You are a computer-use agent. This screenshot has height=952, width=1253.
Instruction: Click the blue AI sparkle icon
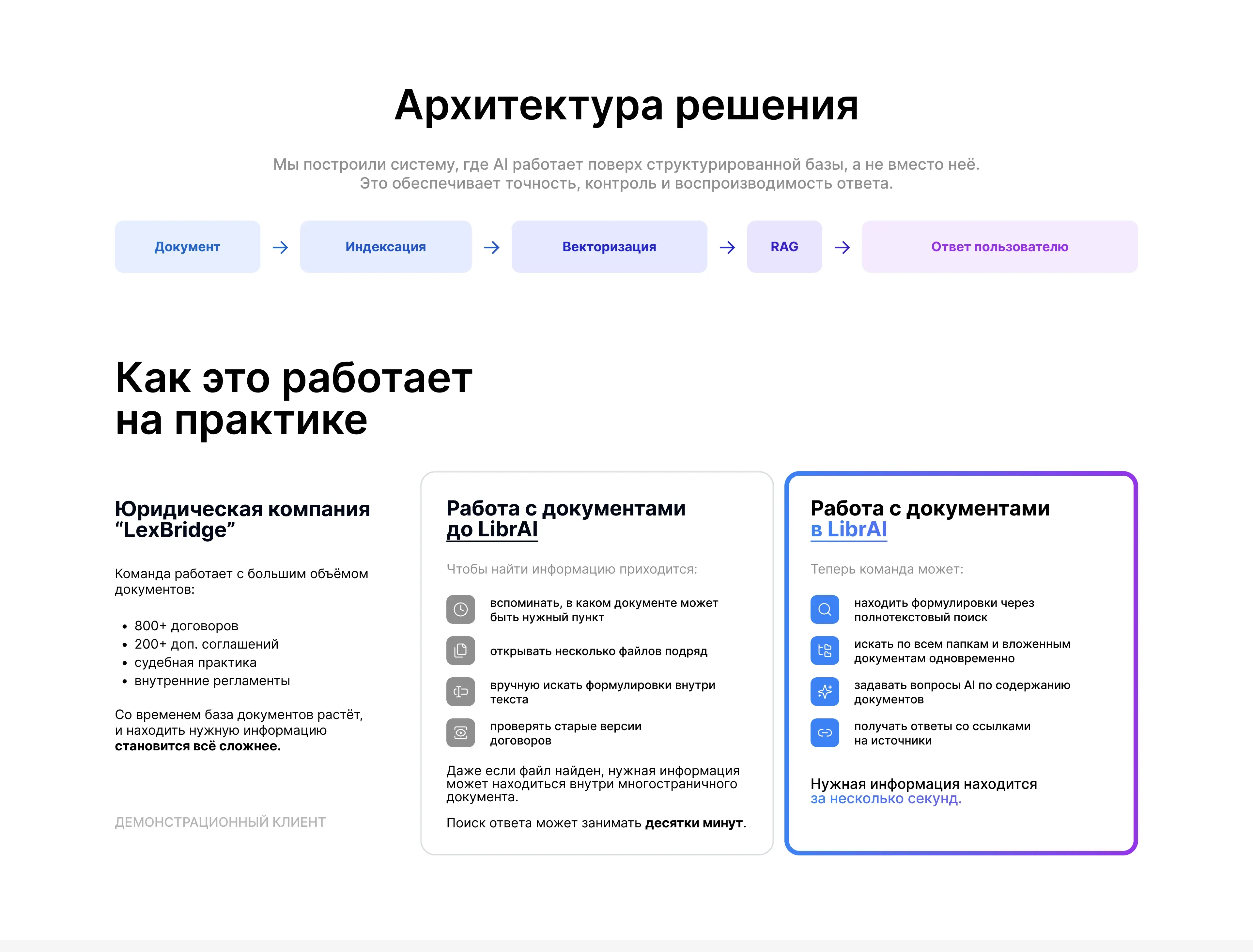coord(825,691)
